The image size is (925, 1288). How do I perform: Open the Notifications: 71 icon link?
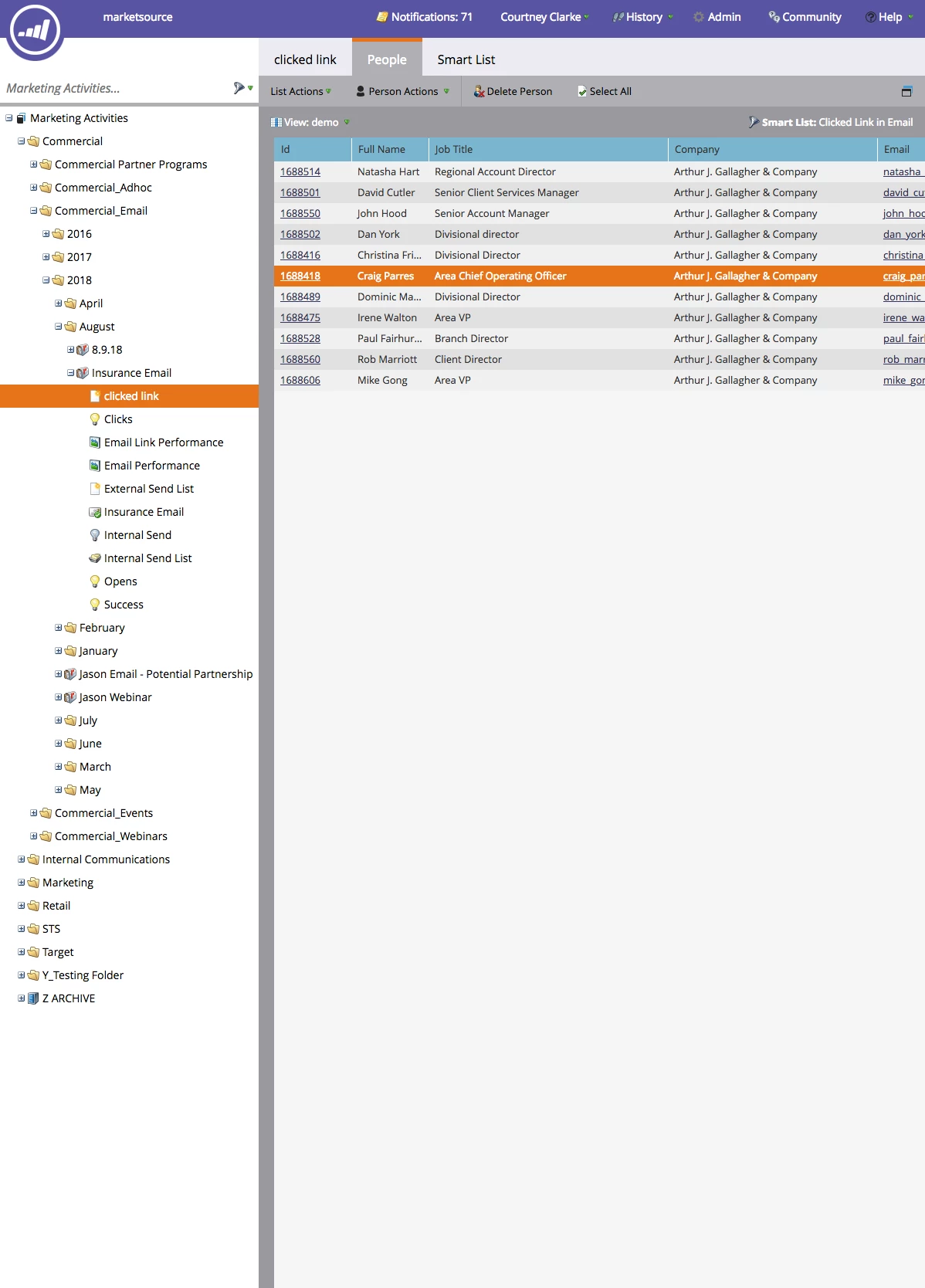(x=381, y=17)
